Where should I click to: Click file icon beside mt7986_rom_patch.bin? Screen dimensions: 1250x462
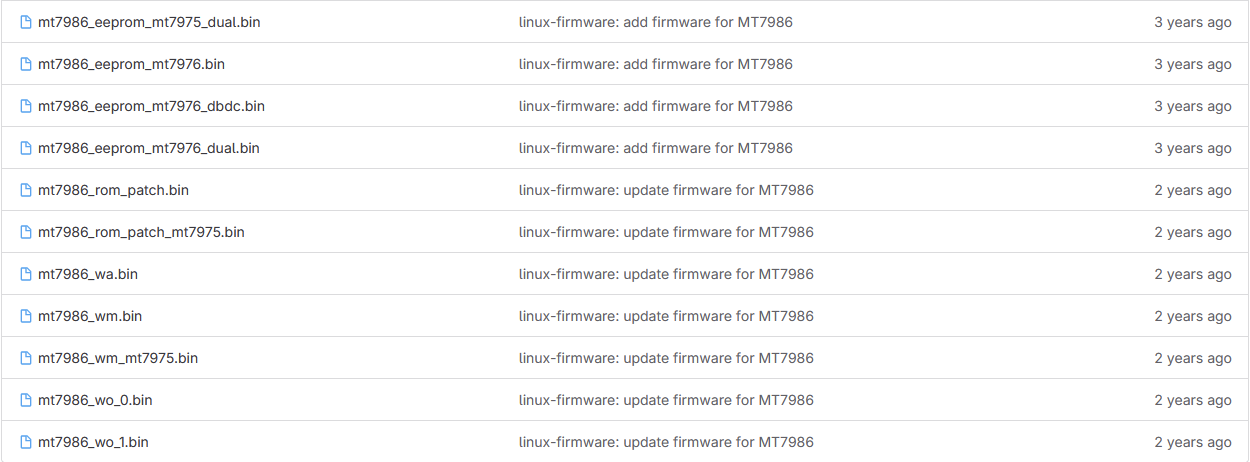coord(27,190)
